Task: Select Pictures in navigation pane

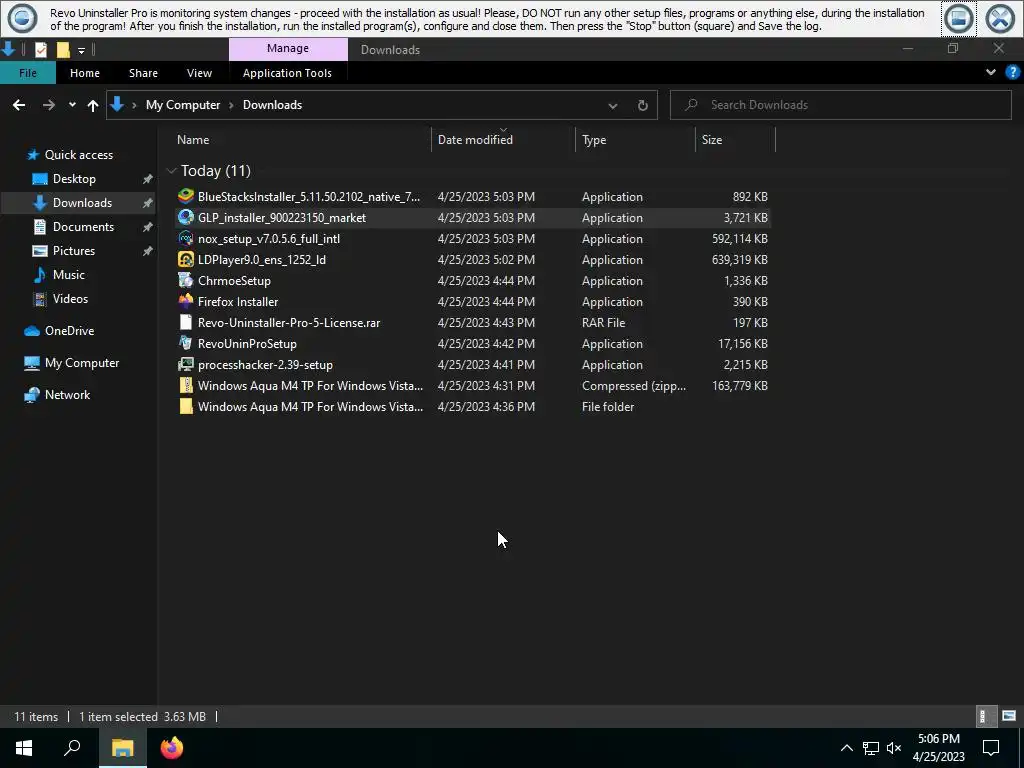Action: pos(74,251)
